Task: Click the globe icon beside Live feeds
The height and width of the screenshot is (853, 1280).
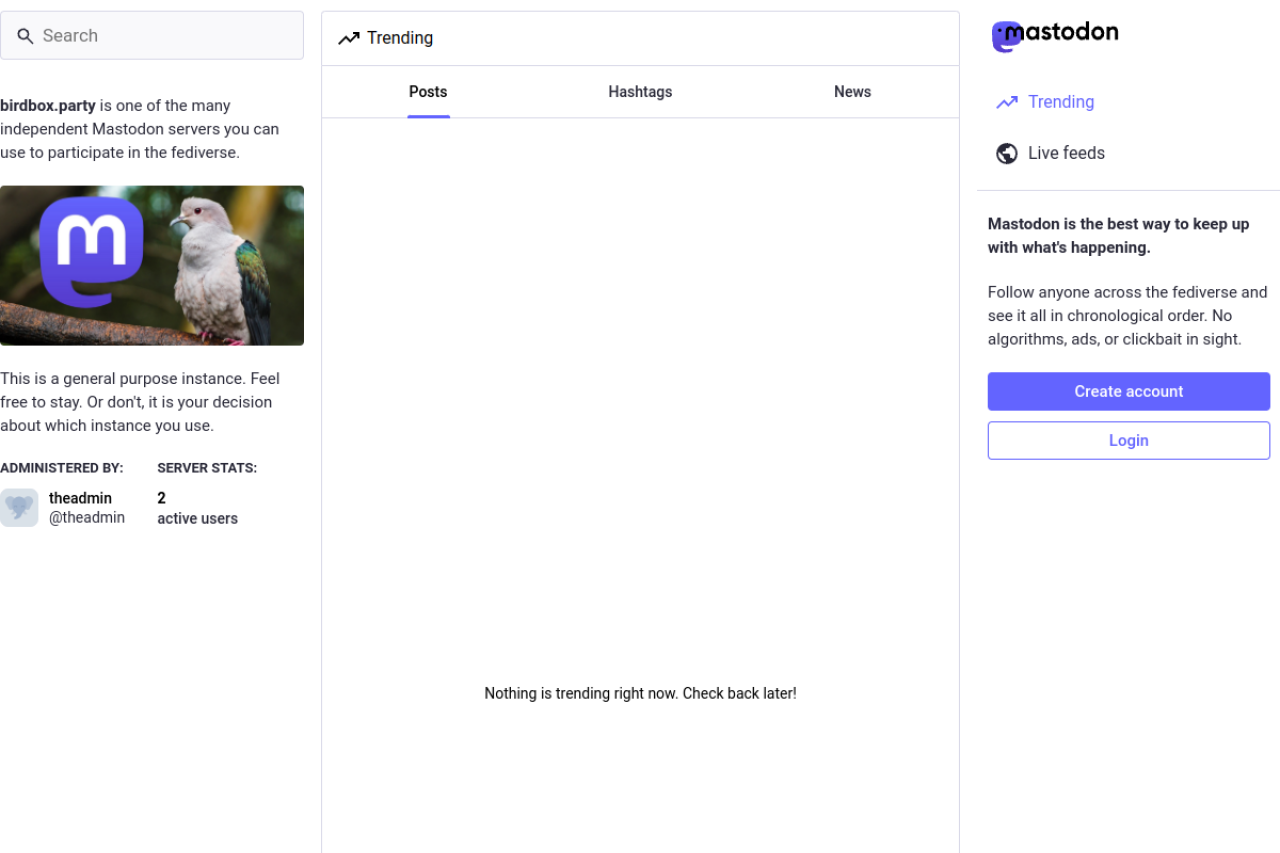Action: coord(1006,153)
